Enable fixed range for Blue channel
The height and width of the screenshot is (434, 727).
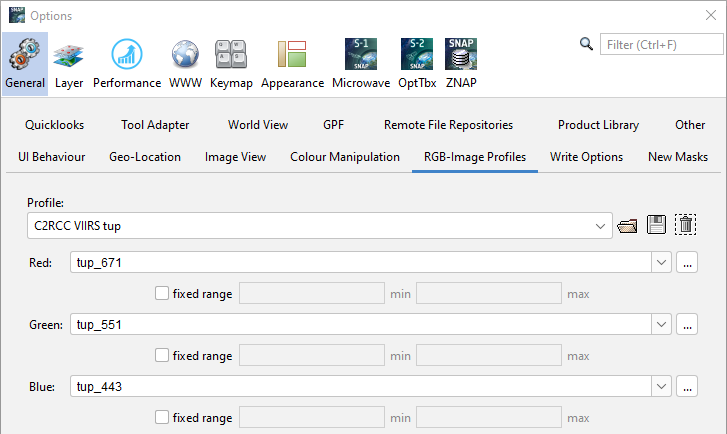162,417
